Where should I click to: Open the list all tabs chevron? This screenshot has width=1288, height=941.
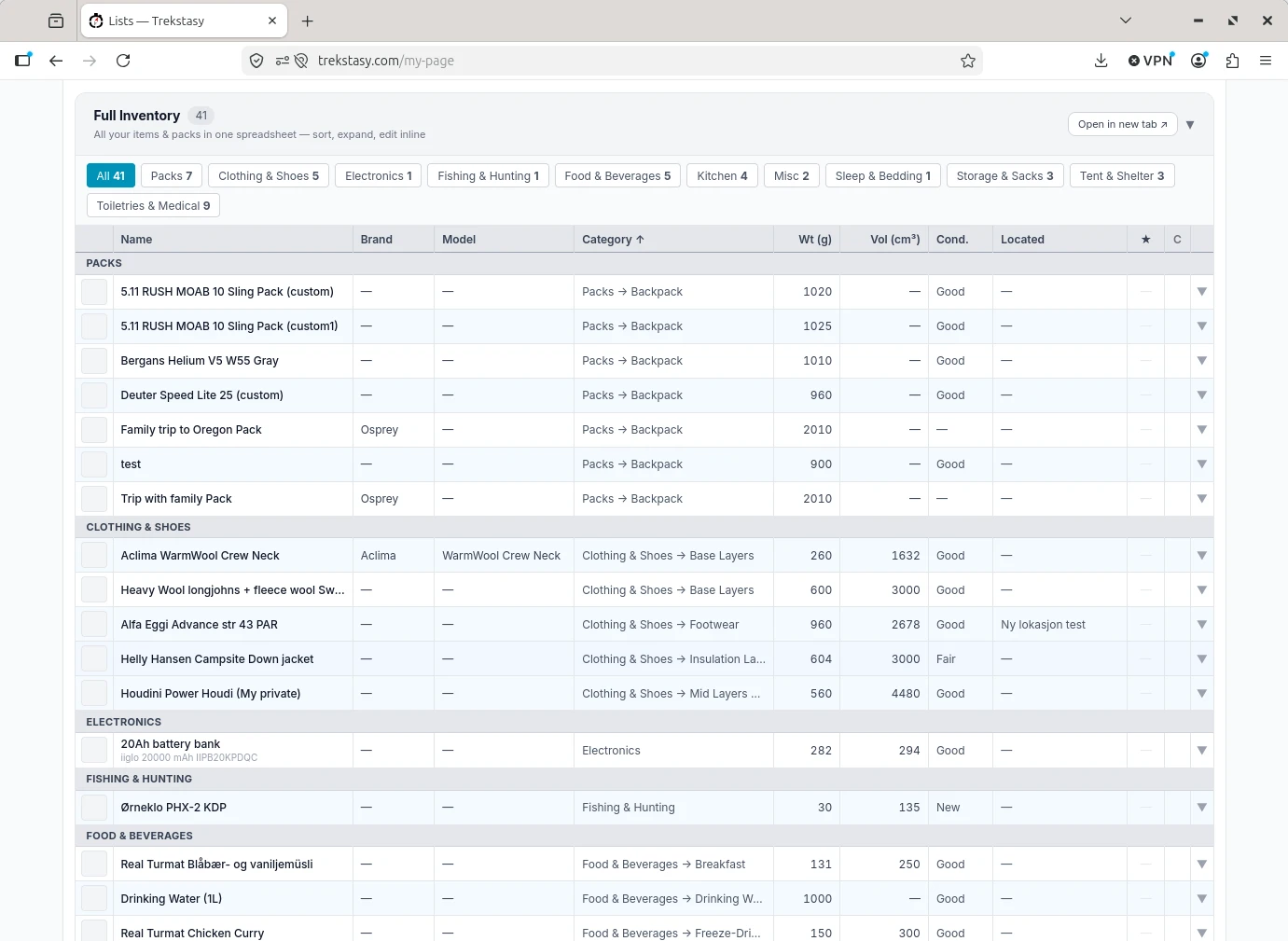[1126, 21]
